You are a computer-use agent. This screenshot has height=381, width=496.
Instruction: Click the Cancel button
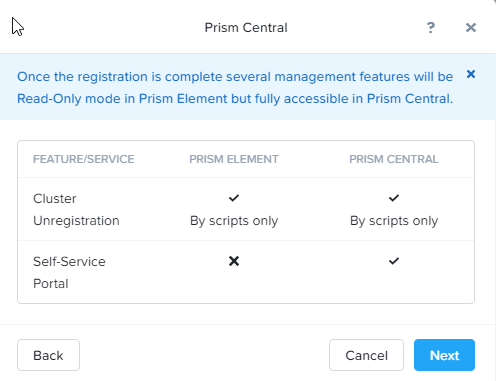366,355
